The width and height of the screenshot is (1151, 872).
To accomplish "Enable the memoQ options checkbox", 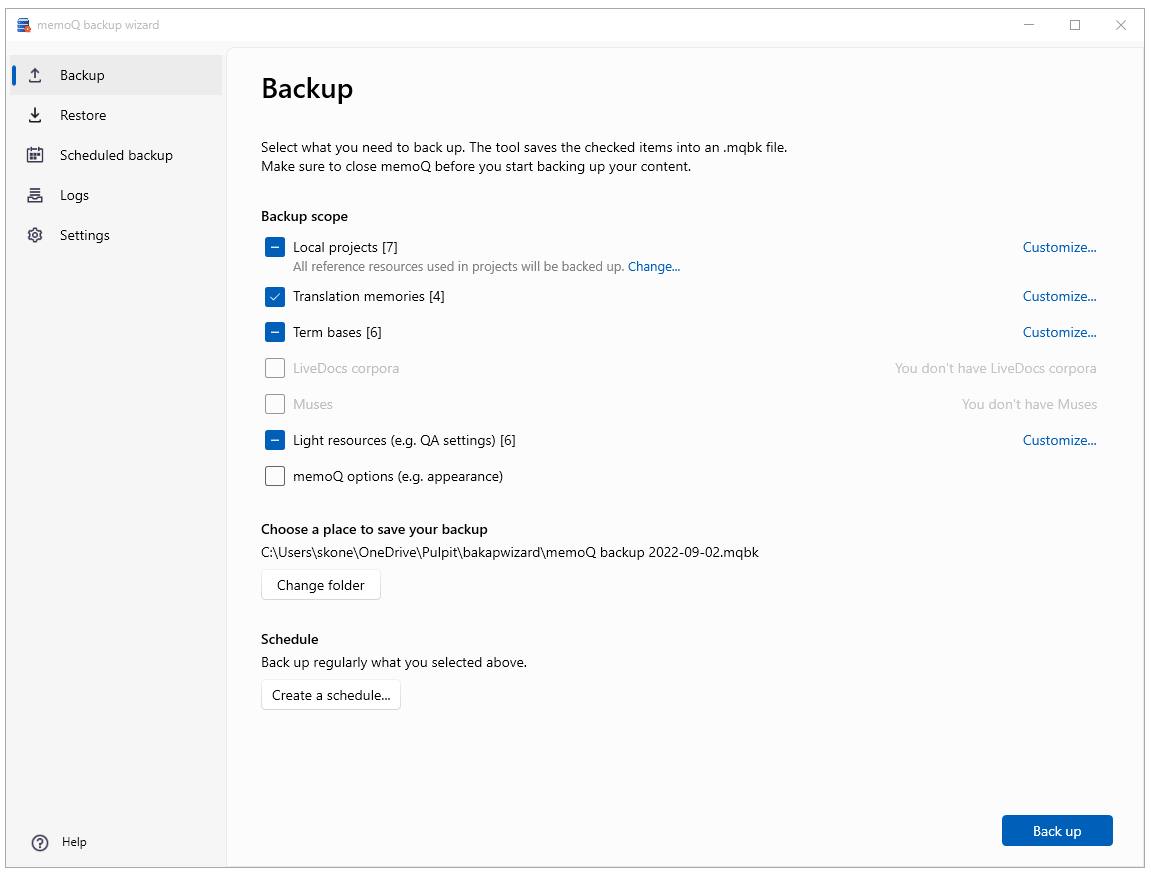I will (275, 476).
